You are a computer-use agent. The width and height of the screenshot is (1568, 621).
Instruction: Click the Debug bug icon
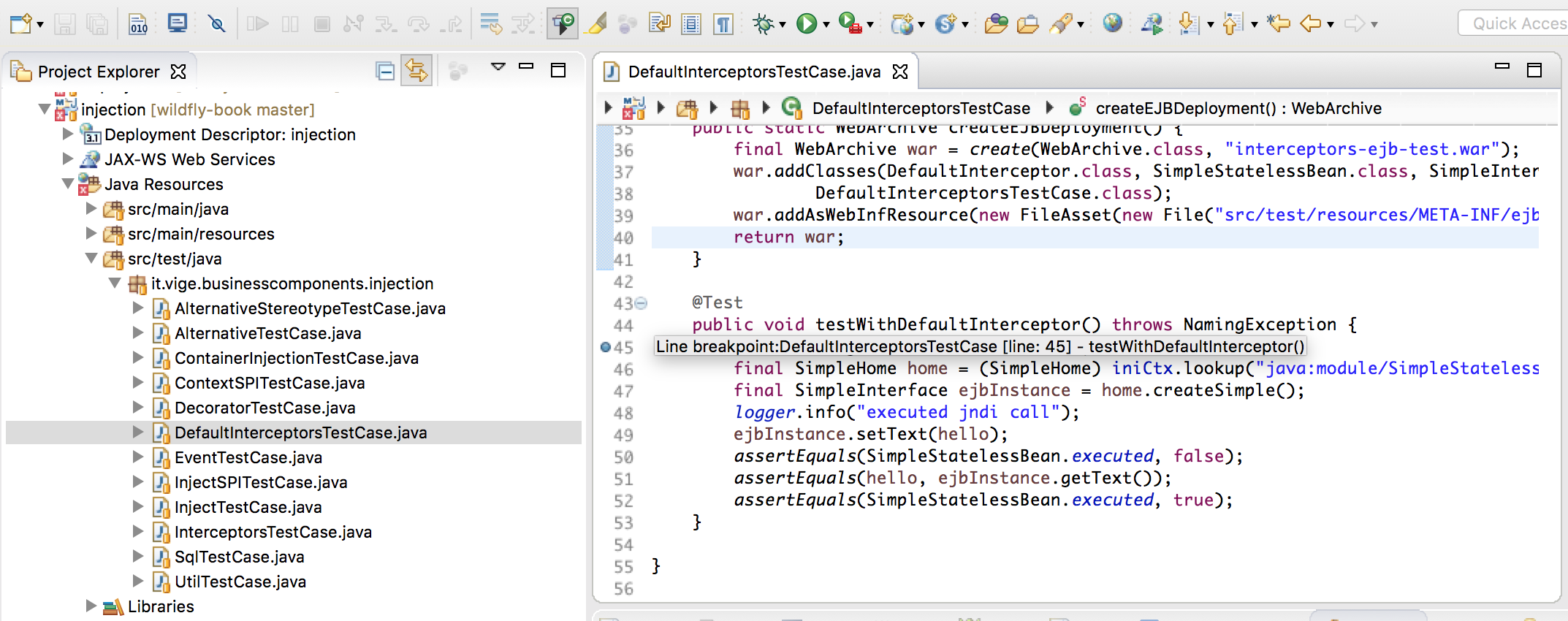(x=764, y=24)
